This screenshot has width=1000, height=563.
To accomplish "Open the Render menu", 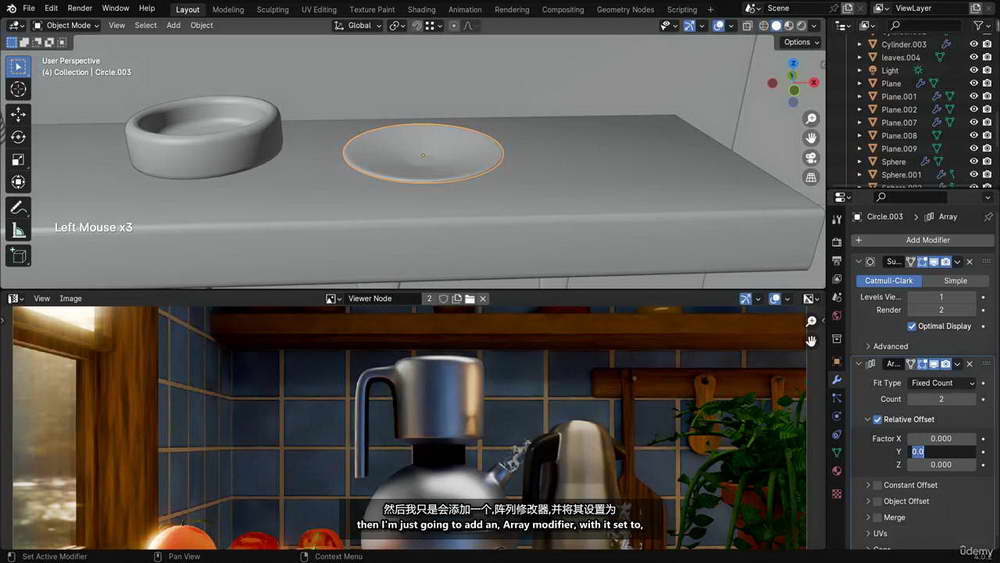I will pyautogui.click(x=80, y=8).
